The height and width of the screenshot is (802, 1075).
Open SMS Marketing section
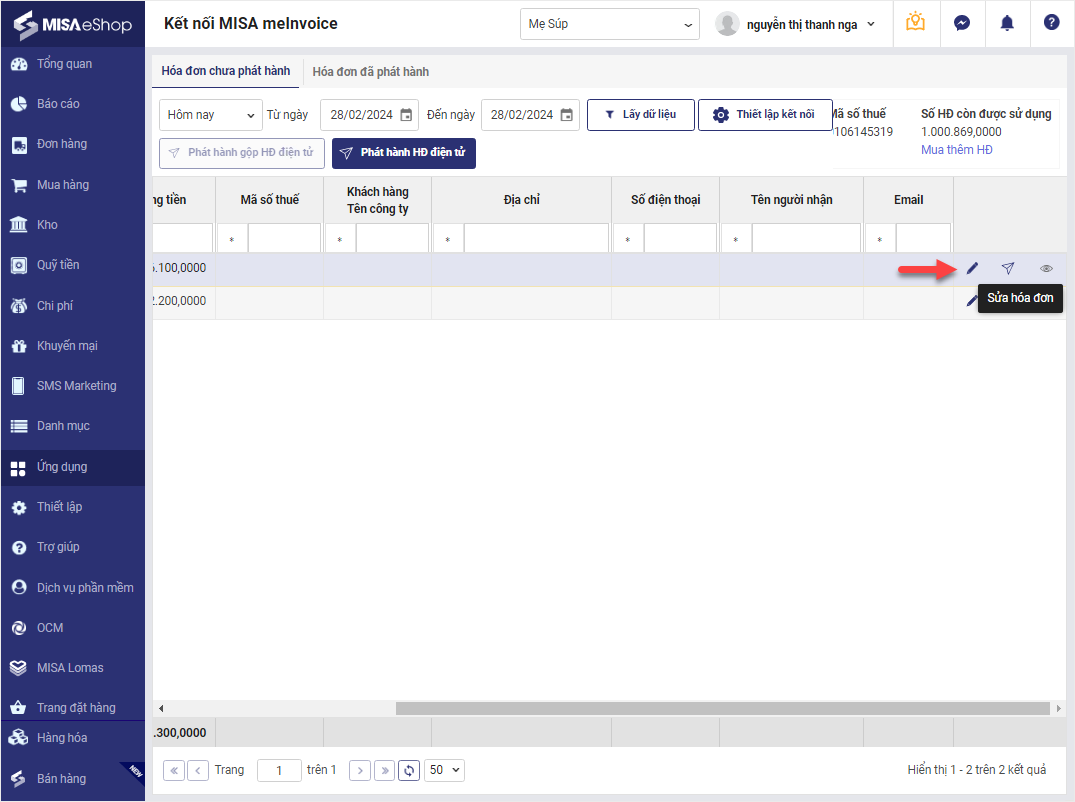coord(73,386)
